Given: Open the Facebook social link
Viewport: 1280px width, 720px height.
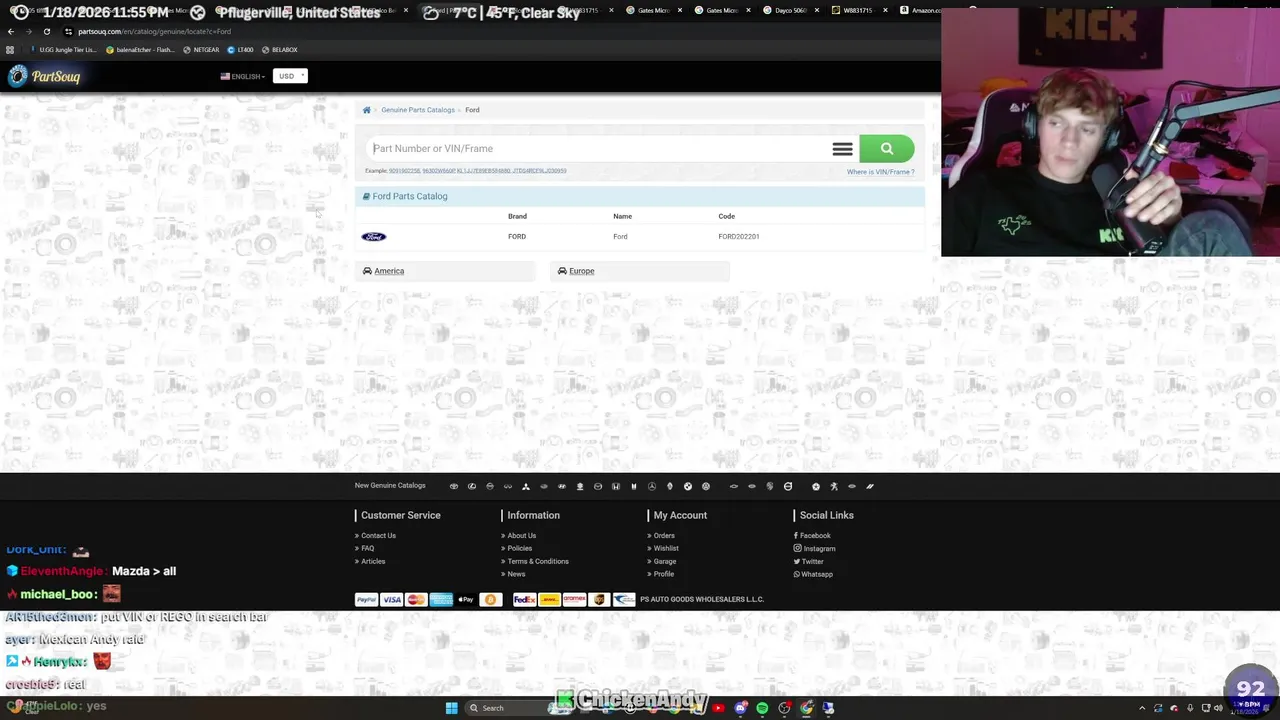Looking at the screenshot, I should tap(814, 536).
